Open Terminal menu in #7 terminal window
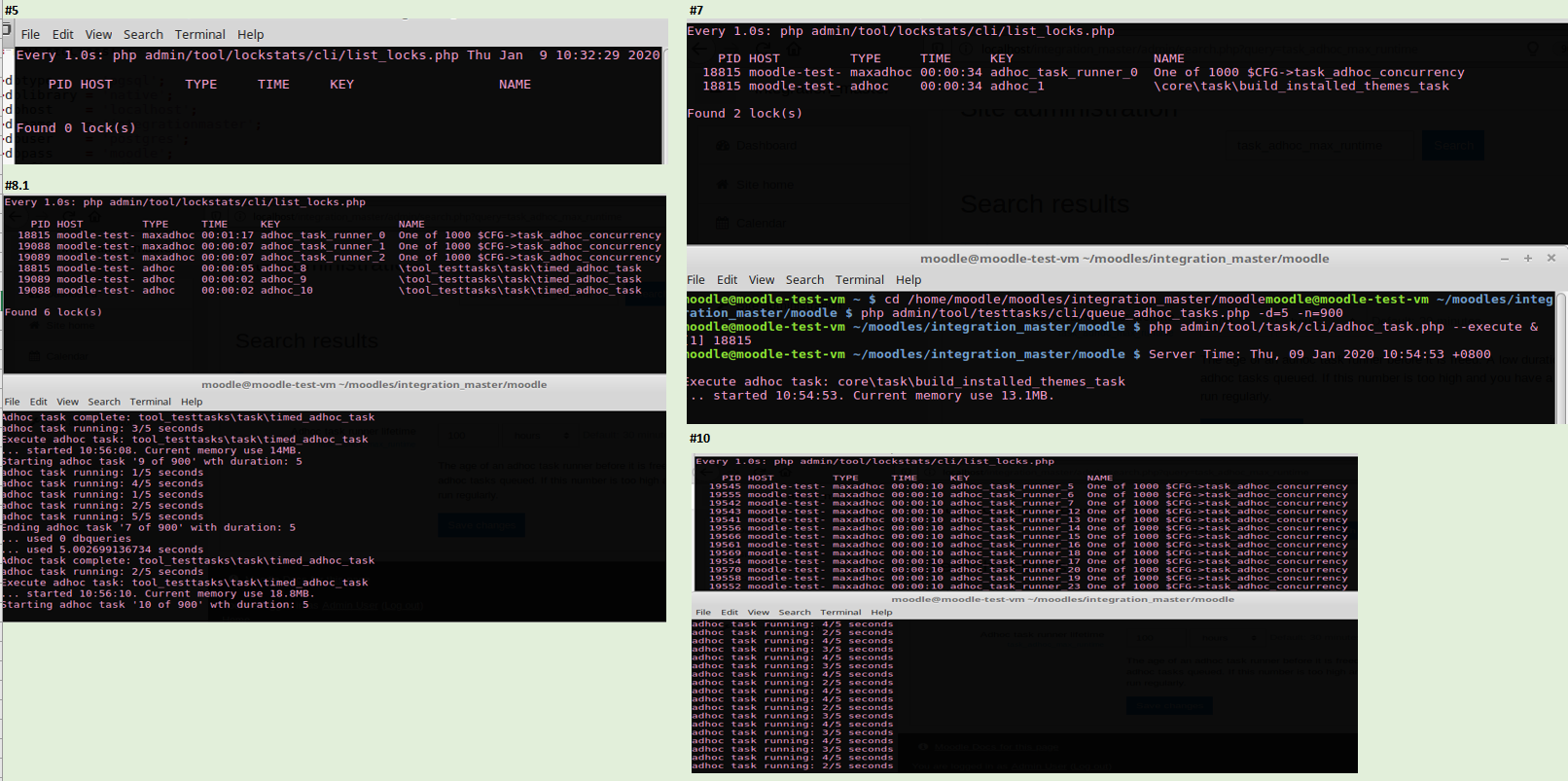This screenshot has width=1568, height=781. 860,279
